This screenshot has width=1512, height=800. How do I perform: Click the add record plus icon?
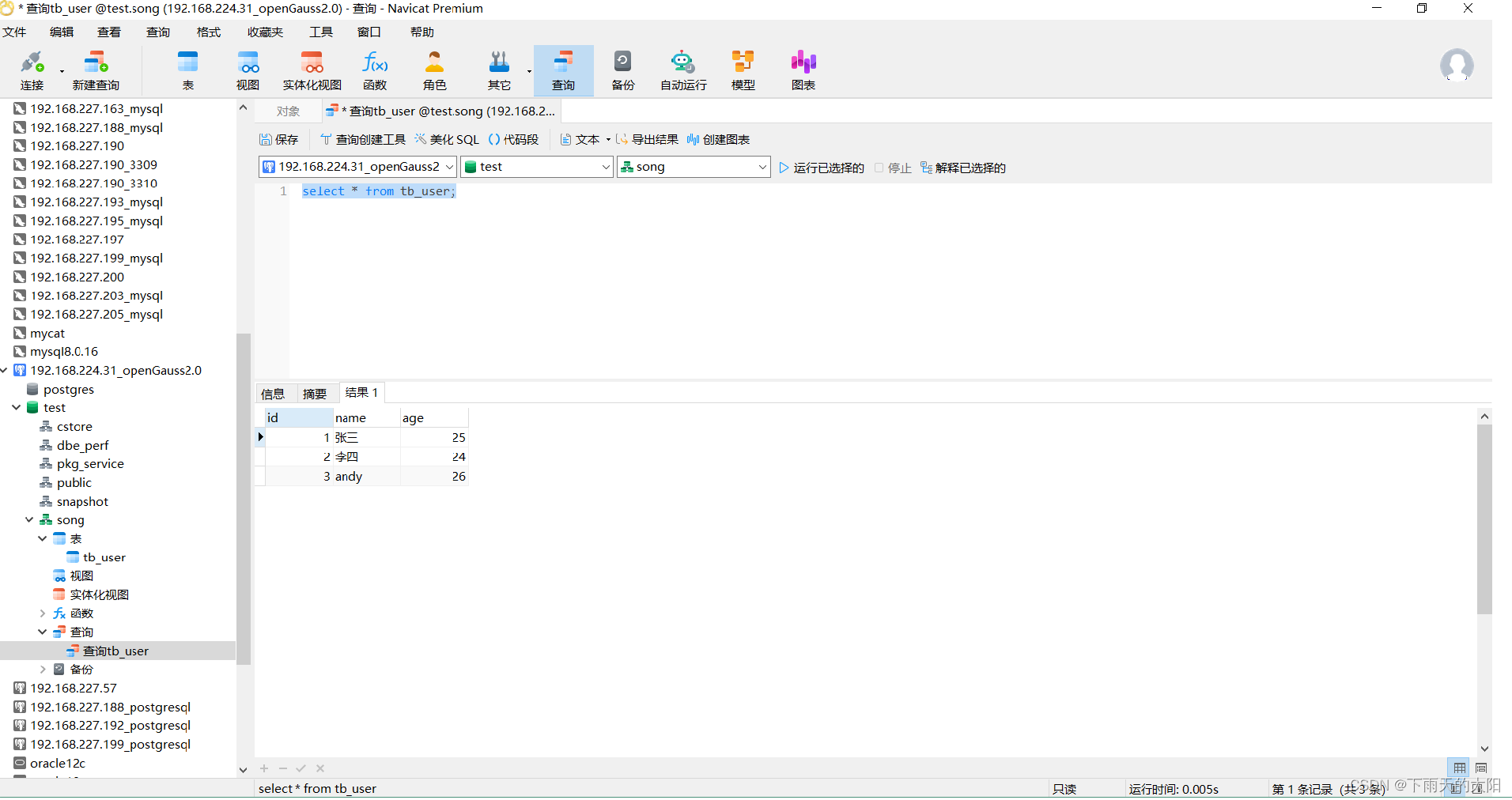point(264,768)
